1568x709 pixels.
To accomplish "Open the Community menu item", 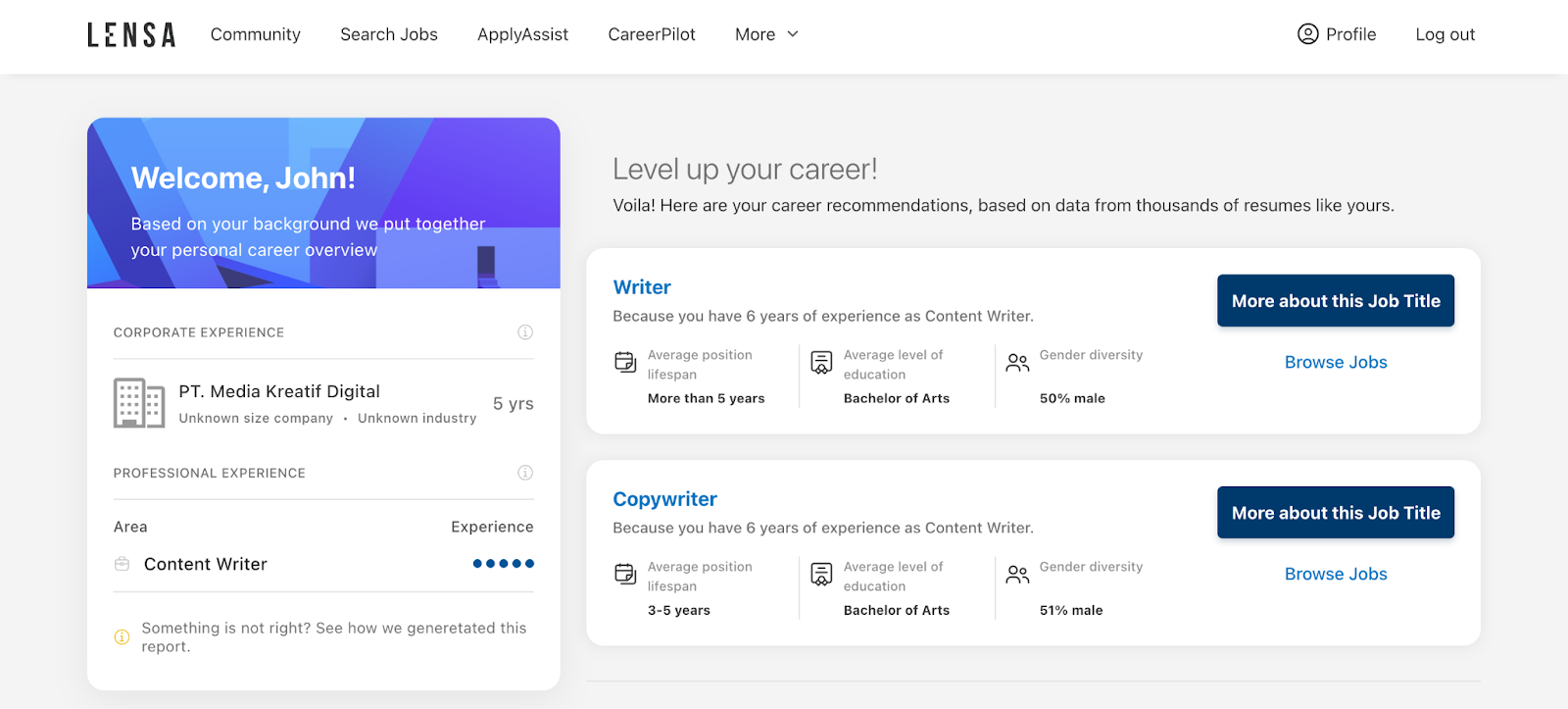I will tap(255, 34).
